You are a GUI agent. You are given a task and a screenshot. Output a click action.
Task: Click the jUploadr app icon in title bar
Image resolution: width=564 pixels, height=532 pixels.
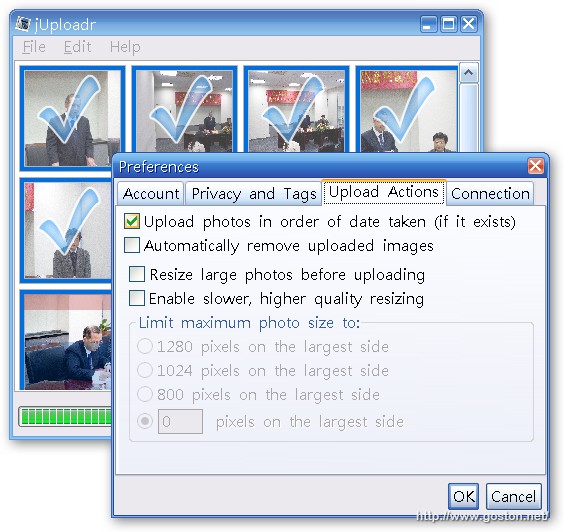coord(23,24)
